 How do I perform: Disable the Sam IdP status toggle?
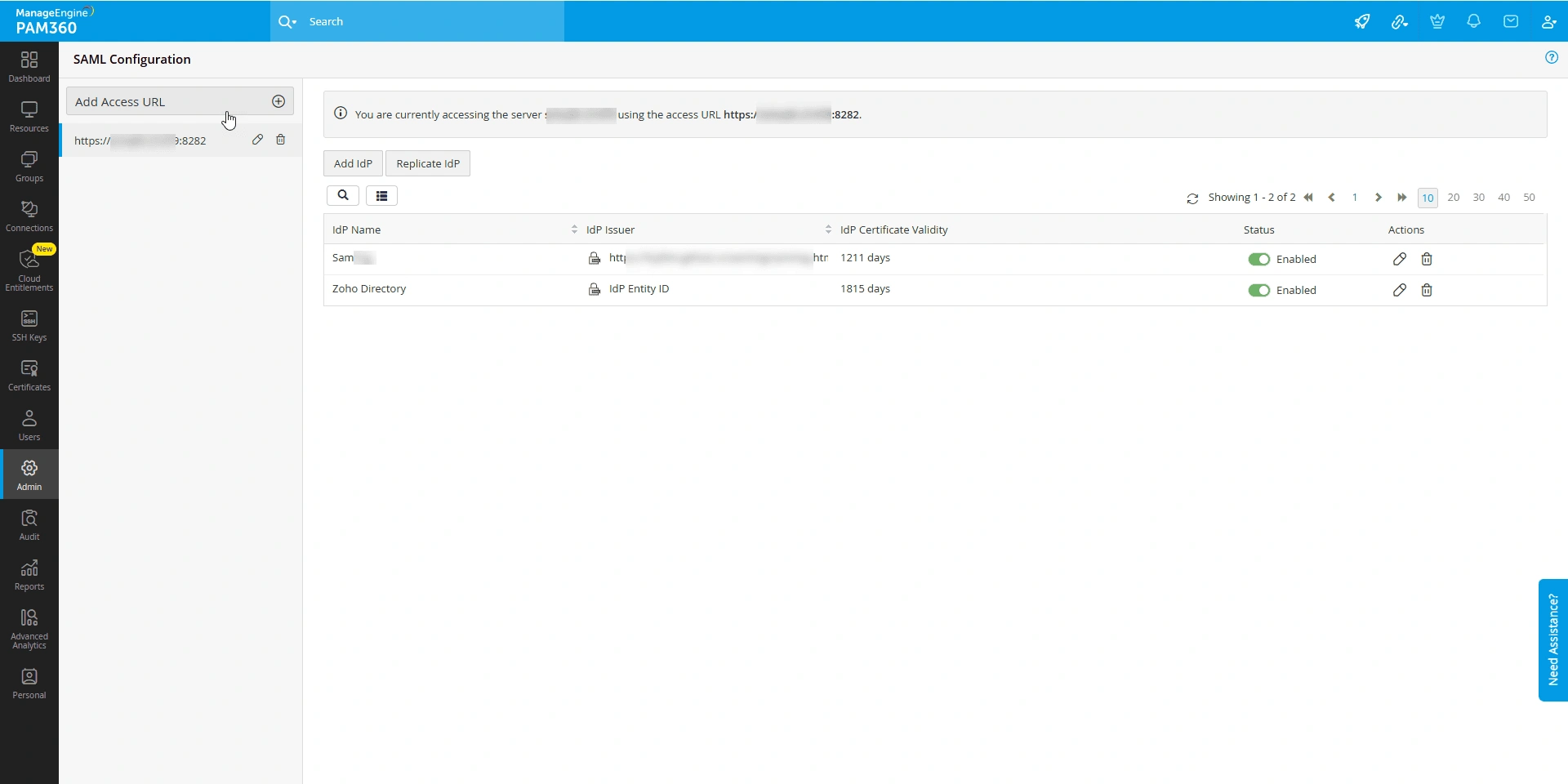[x=1258, y=259]
